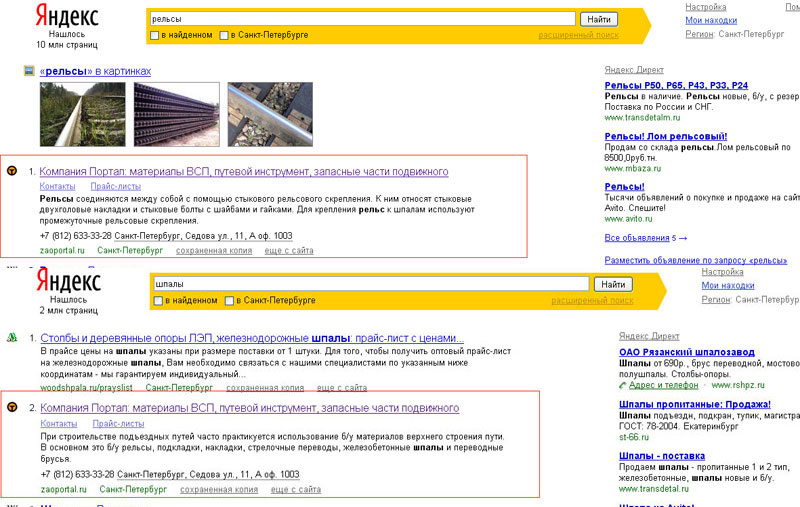Expand 'еще с сайта' under the woodshpala result
The height and width of the screenshot is (507, 800).
[341, 388]
